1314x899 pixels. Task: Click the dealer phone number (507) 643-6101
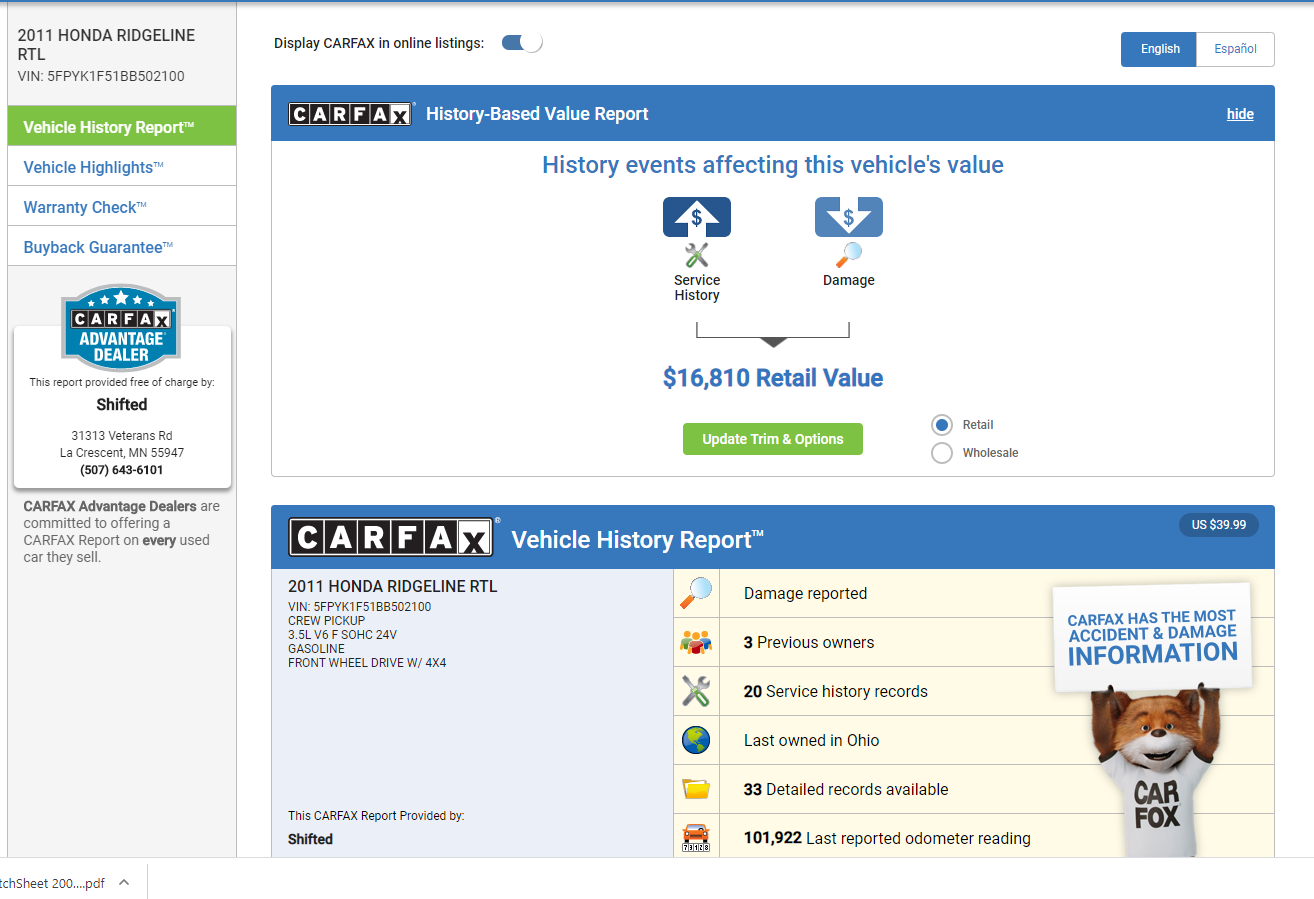(122, 470)
